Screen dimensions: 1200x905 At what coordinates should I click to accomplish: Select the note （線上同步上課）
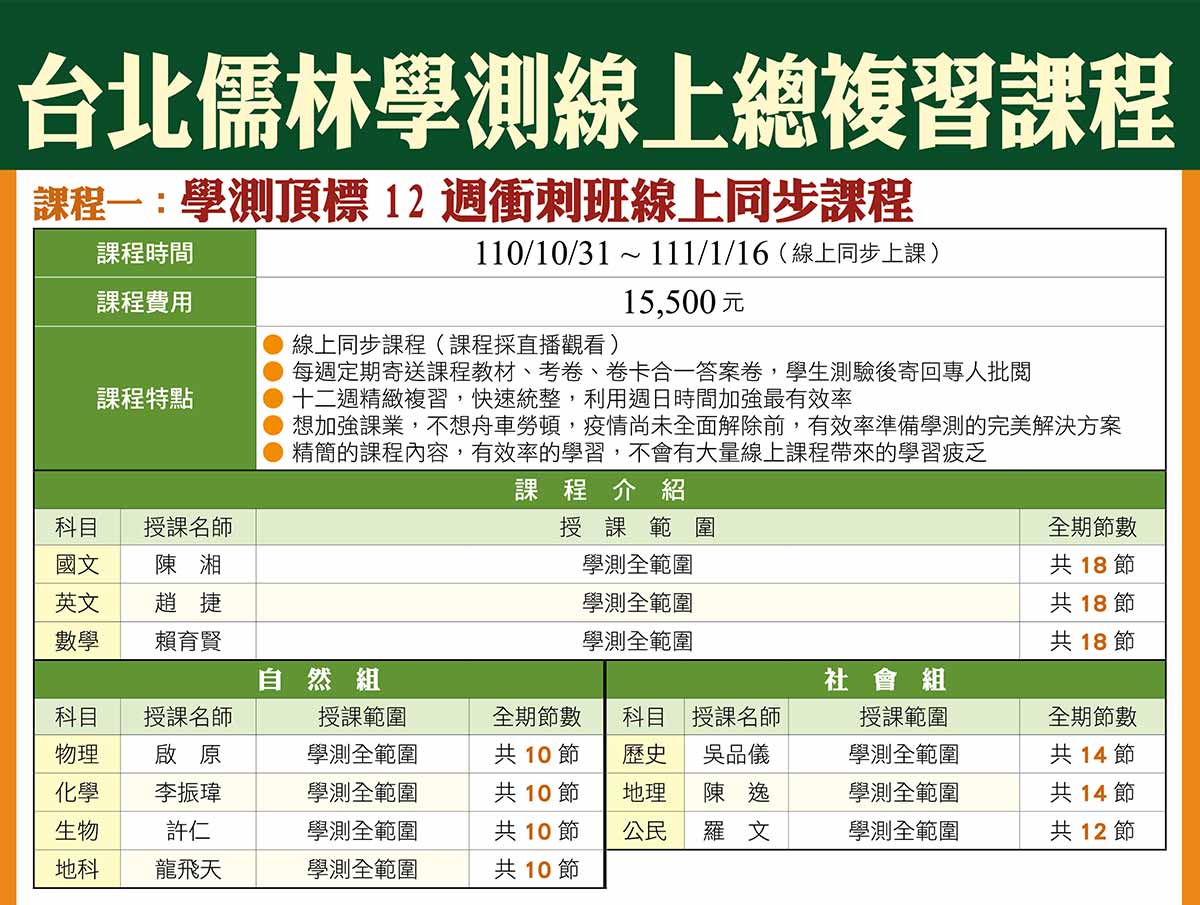[859, 254]
